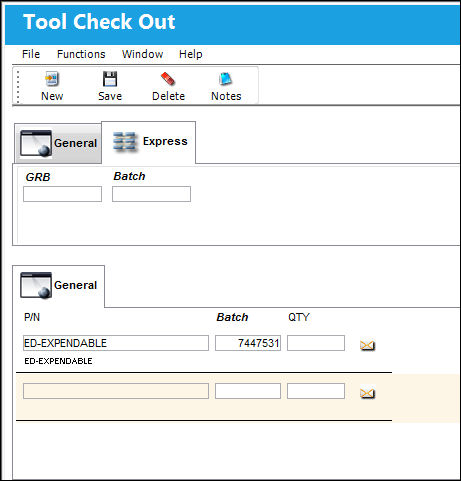Click ED-EXPENDABLE description text below P/N field
Viewport: 461px width, 481px height.
pyautogui.click(x=58, y=361)
